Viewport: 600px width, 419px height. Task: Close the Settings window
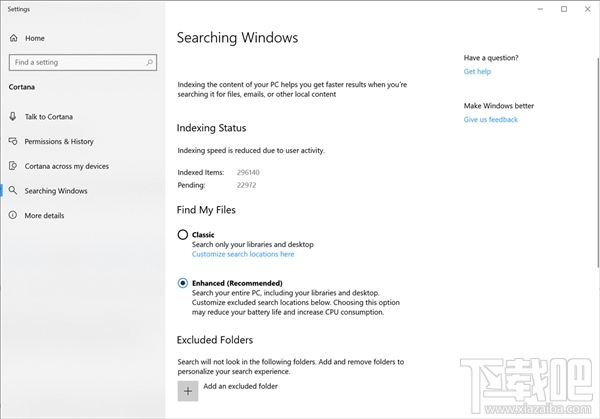click(588, 9)
